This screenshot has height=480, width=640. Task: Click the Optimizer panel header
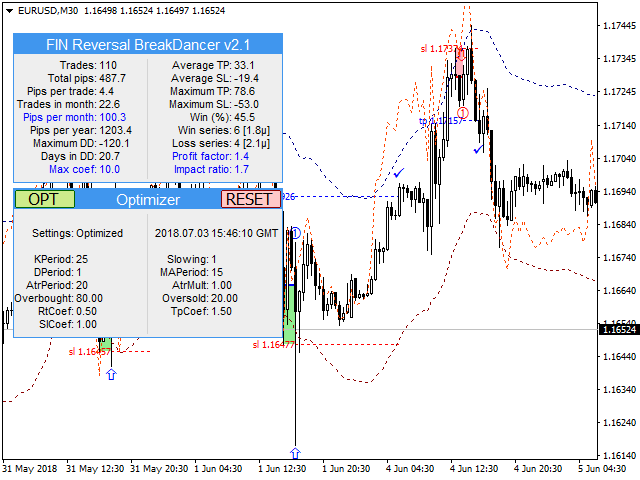148,199
